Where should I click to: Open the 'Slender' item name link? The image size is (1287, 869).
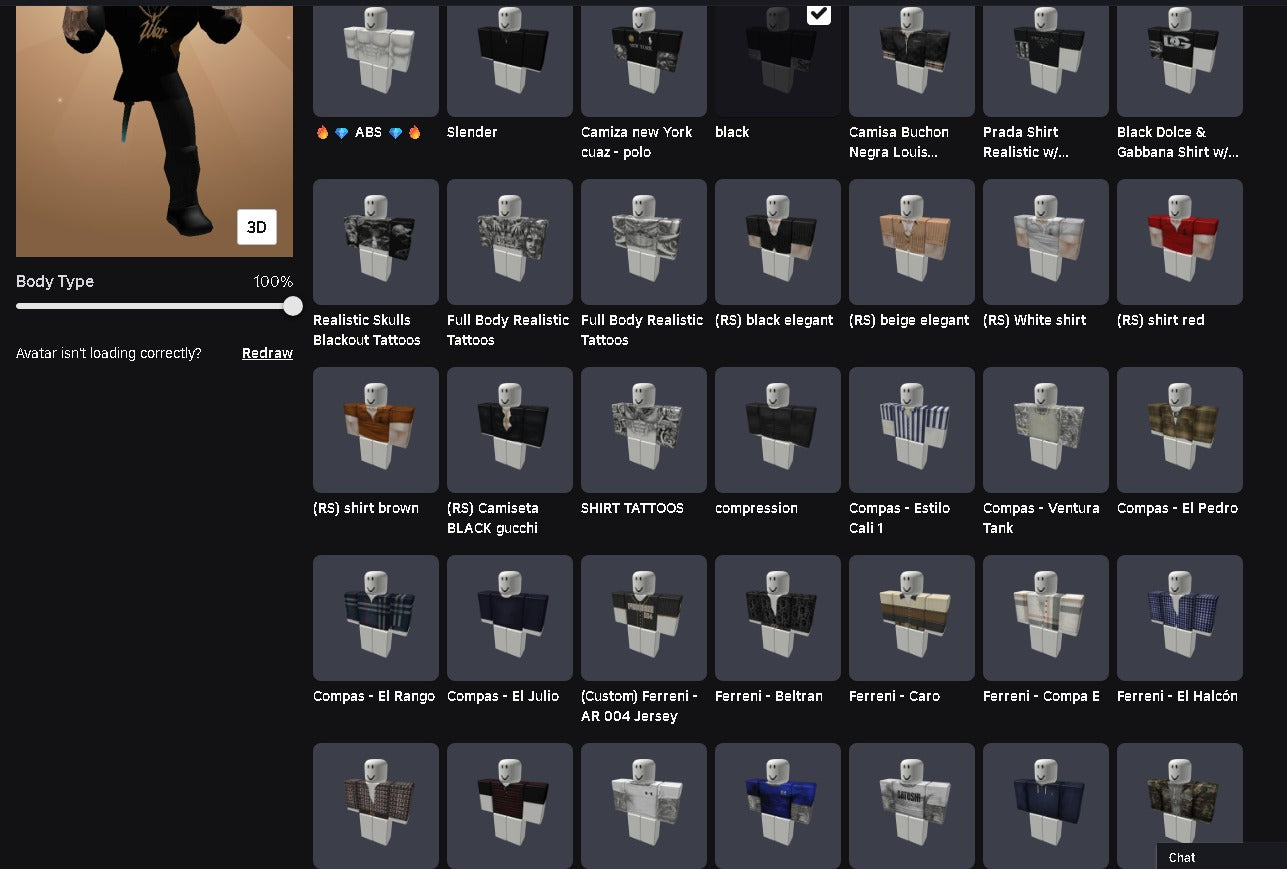pos(472,132)
